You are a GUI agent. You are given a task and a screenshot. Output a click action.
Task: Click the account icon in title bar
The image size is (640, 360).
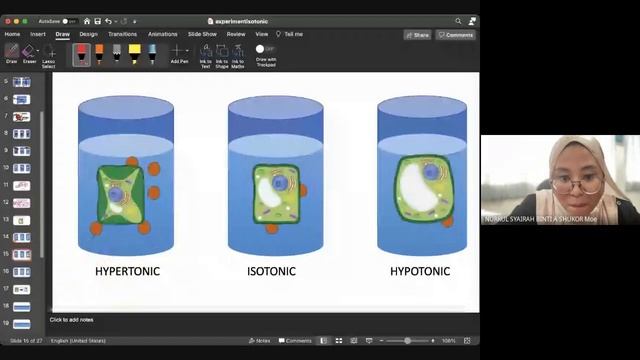[472, 21]
